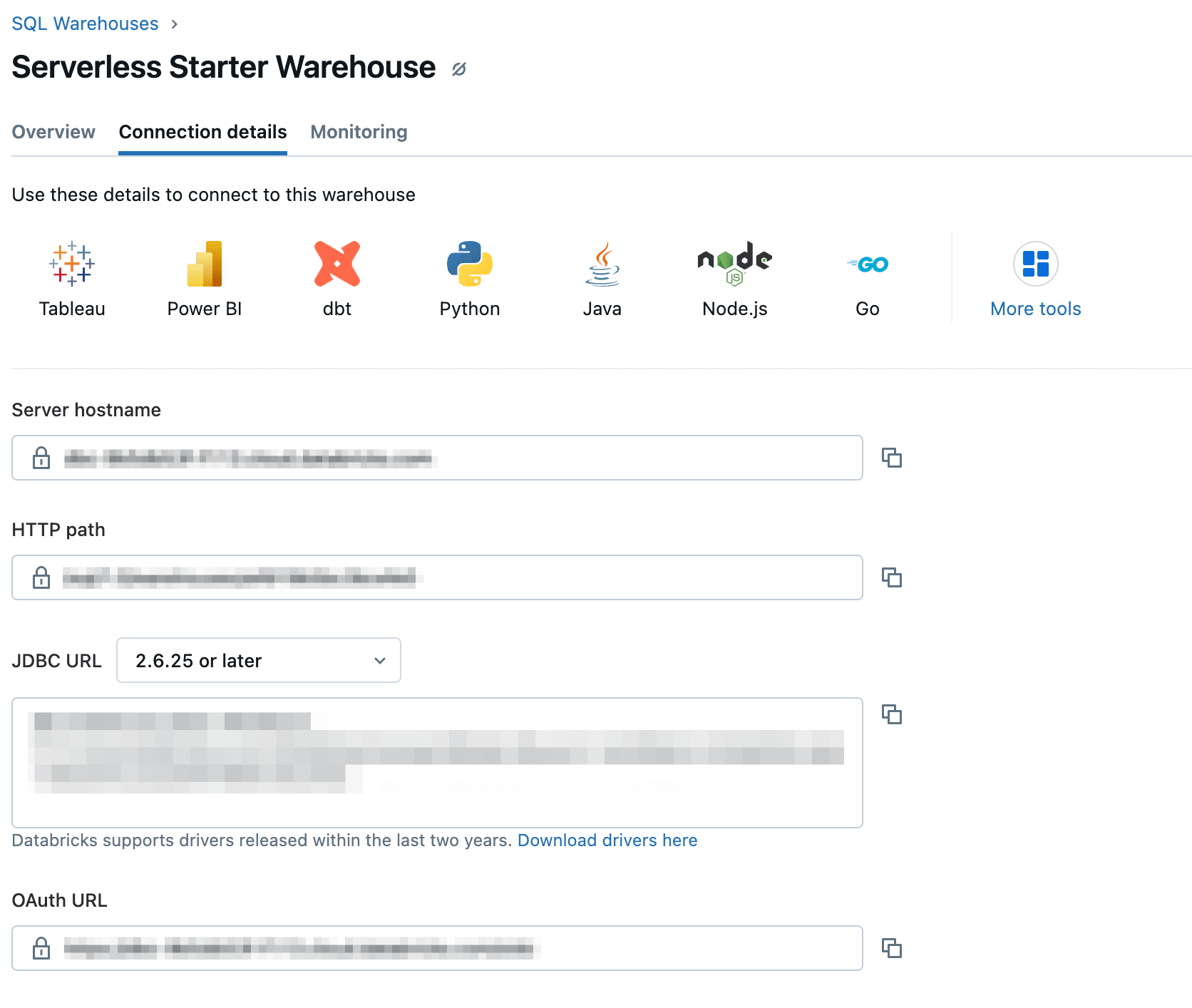
Task: Select the Java connection icon
Action: 602,264
